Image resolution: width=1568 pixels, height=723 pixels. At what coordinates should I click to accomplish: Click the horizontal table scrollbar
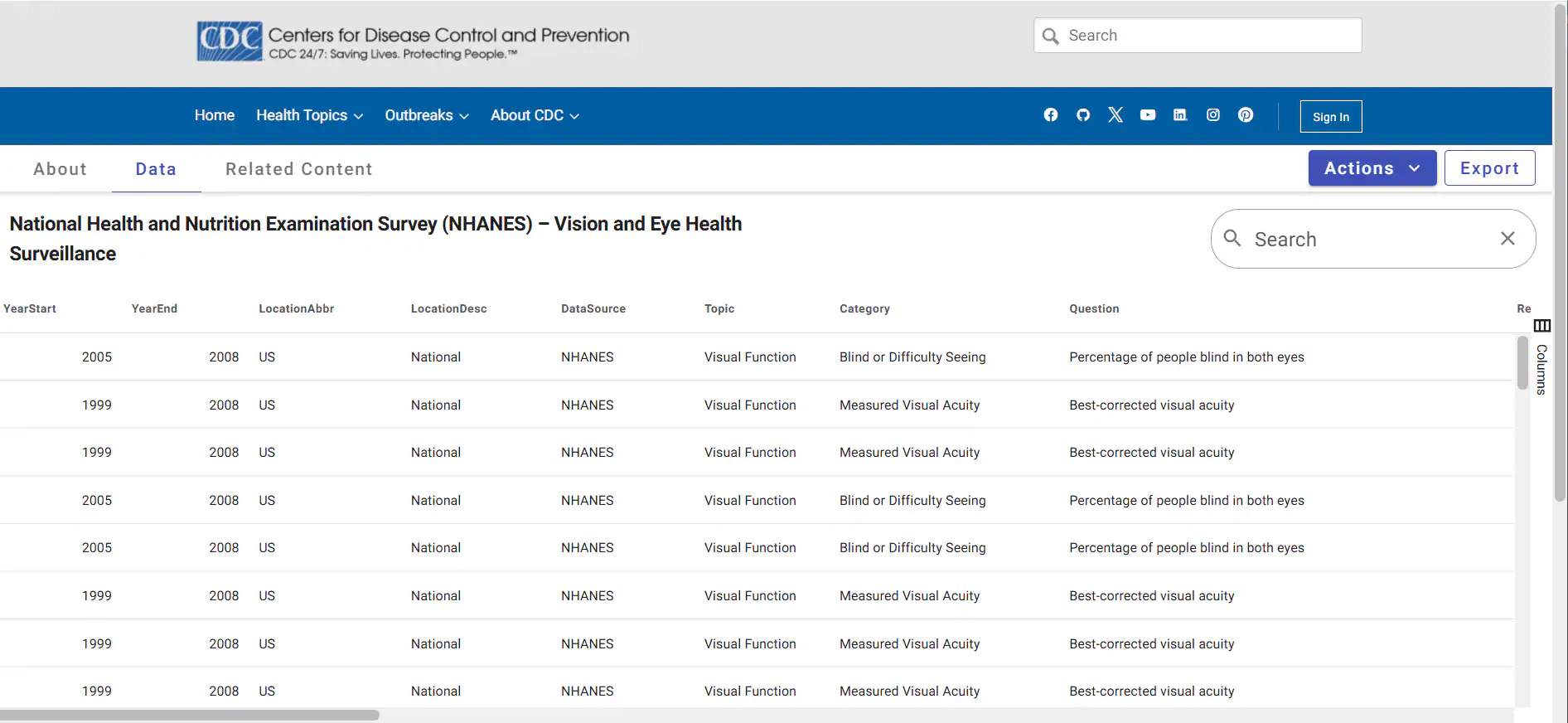[191, 715]
